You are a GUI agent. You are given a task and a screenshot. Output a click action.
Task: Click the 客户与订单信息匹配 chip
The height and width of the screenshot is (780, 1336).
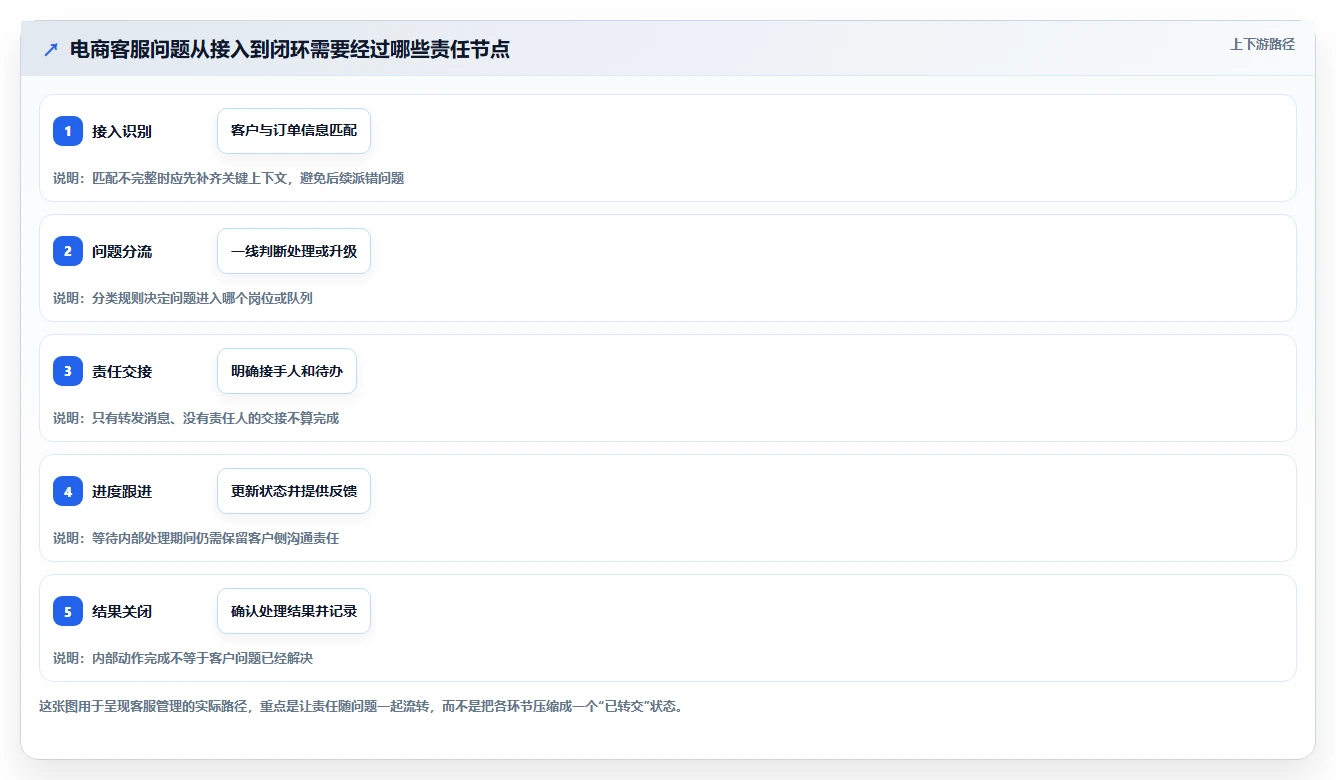294,131
